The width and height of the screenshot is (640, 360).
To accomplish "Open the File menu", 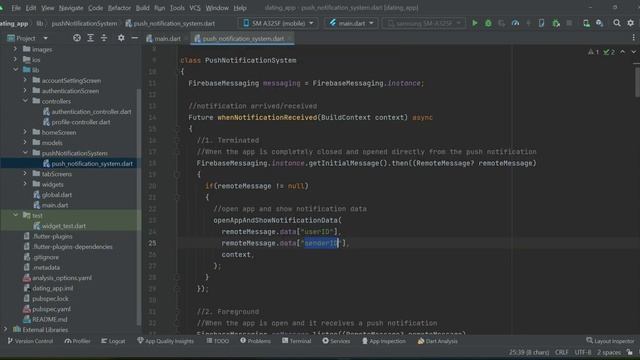I will [x=16, y=8].
